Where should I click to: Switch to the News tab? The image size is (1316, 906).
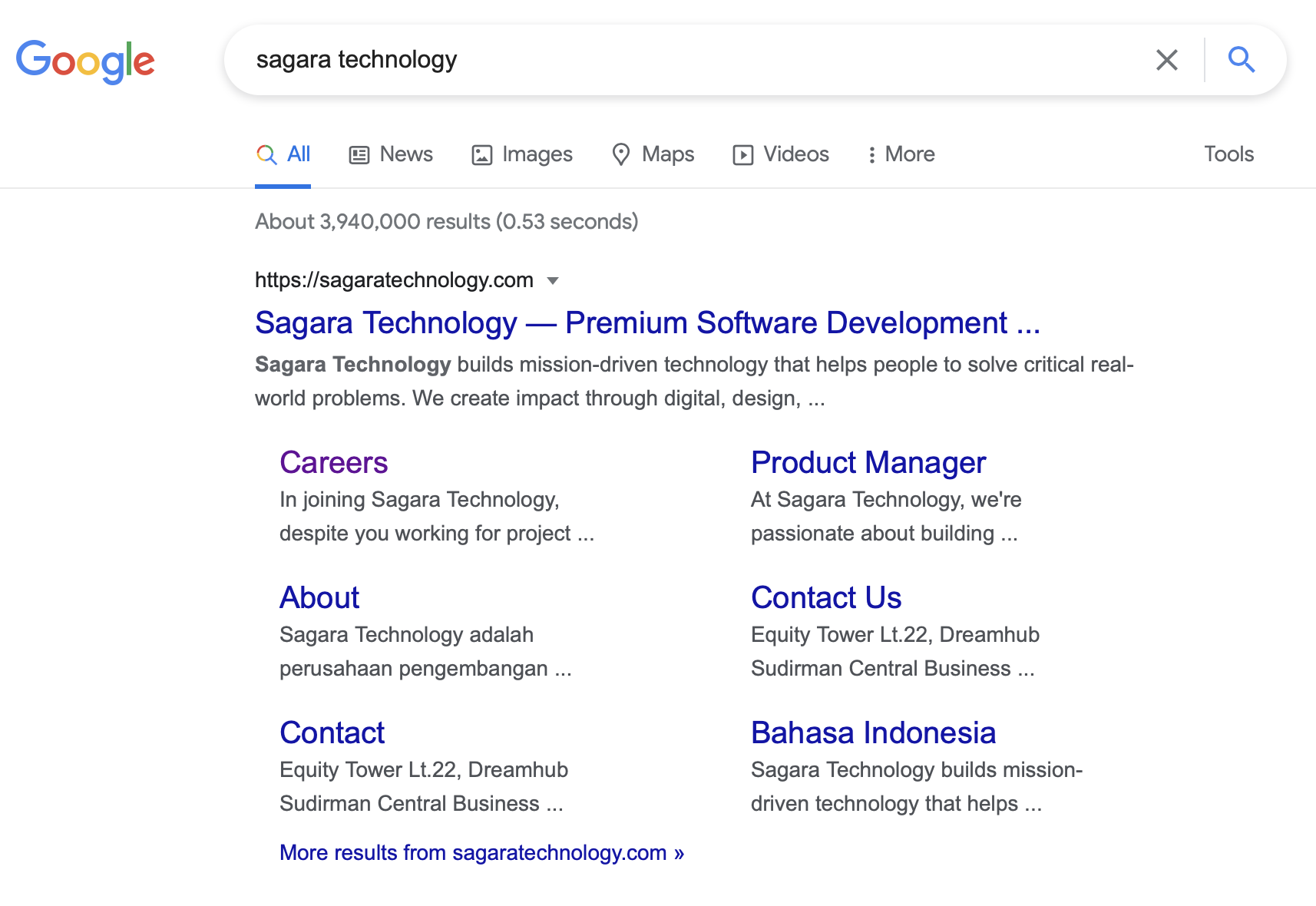[x=391, y=154]
